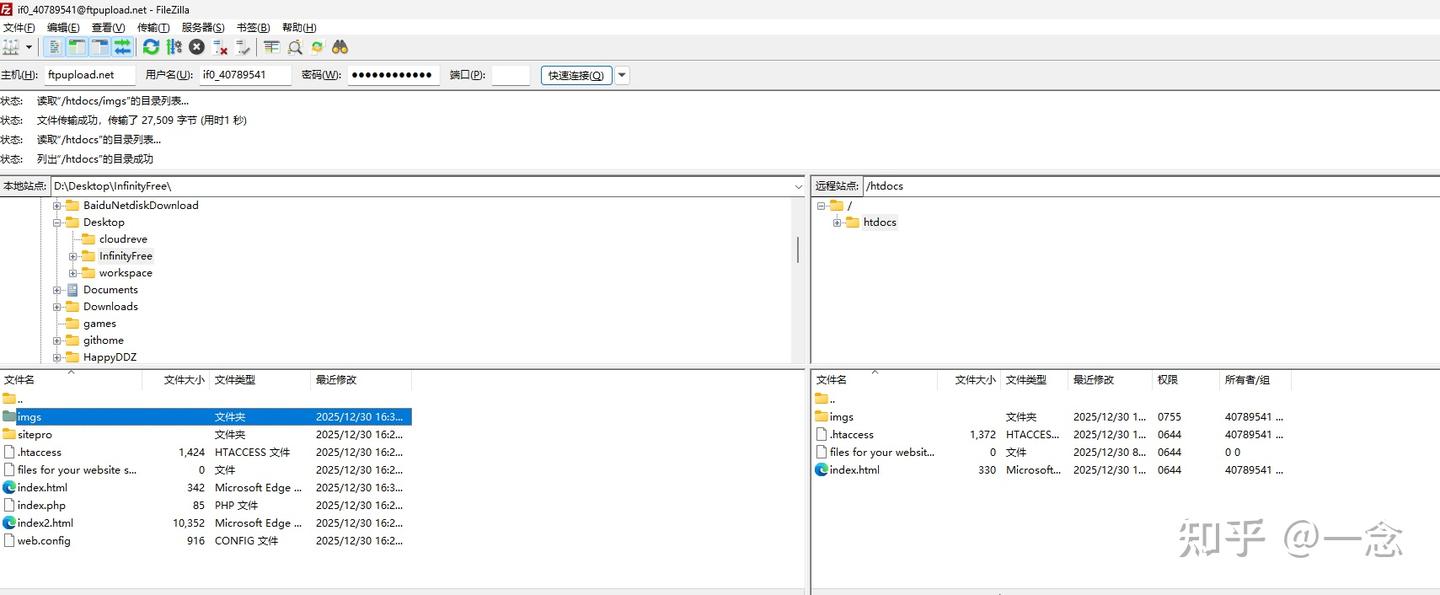Cancel the current operation
Screen dimensions: 1440x595
[197, 47]
